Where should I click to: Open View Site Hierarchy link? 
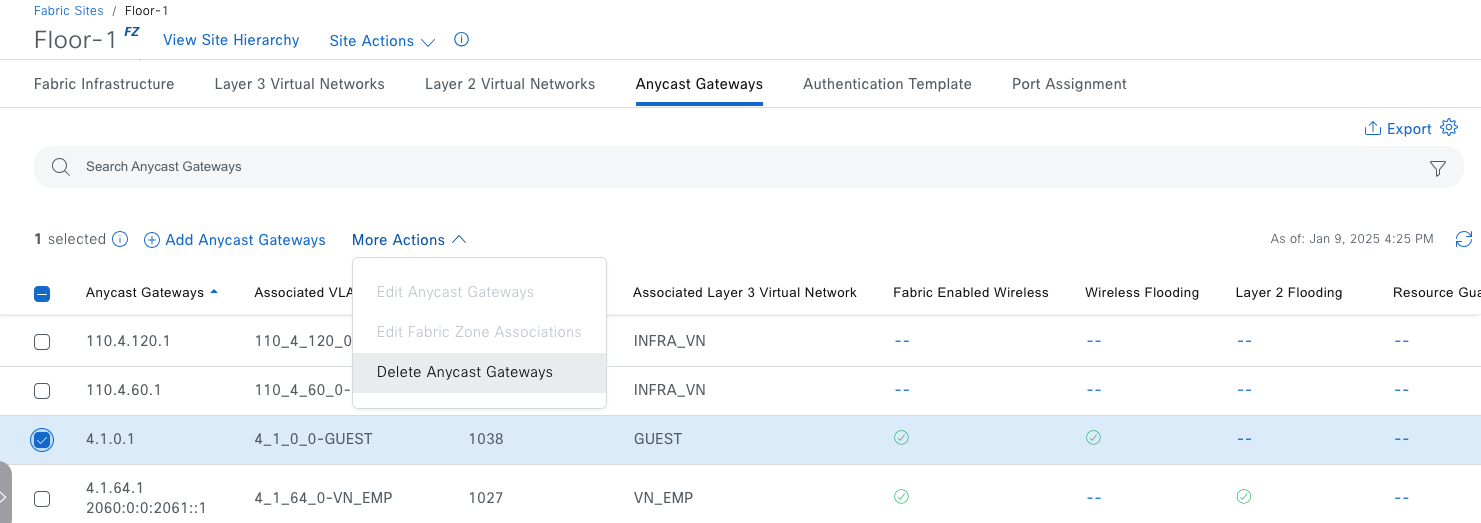coord(231,40)
